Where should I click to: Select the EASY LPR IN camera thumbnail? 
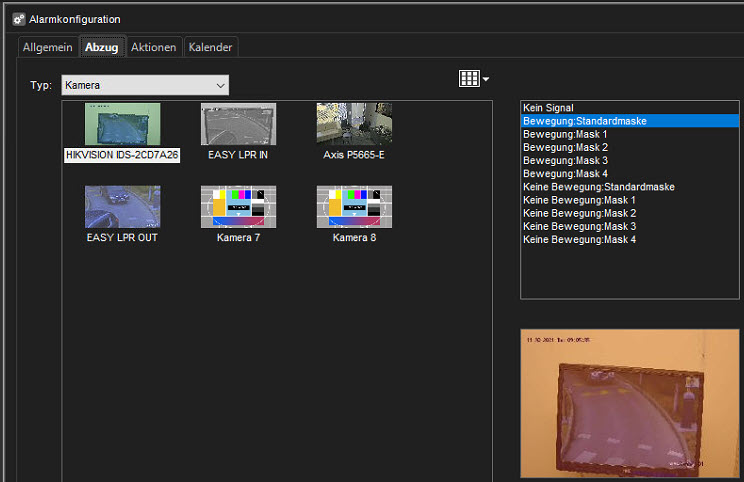(238, 125)
